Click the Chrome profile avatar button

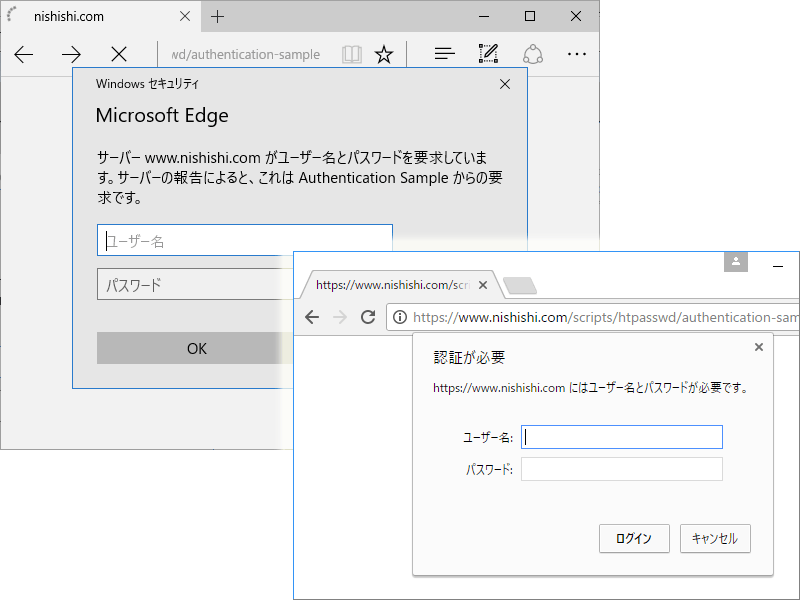736,261
